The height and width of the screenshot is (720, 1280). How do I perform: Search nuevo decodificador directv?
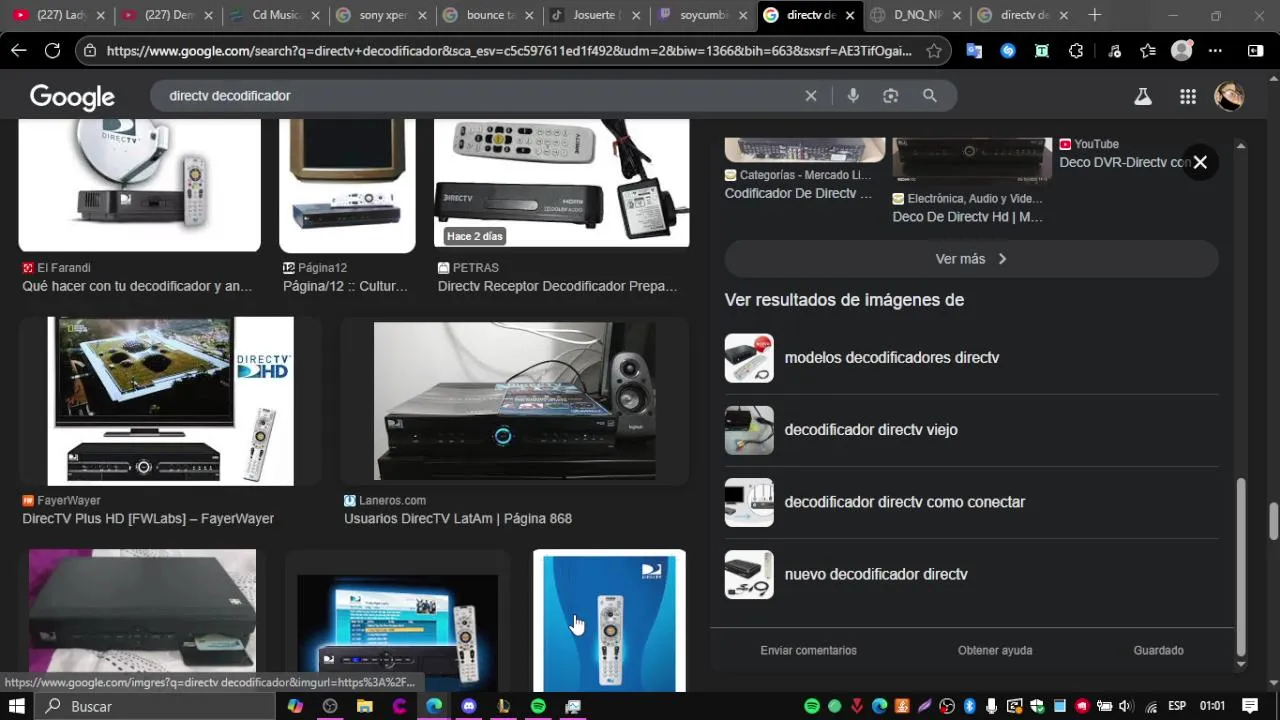(x=971, y=574)
